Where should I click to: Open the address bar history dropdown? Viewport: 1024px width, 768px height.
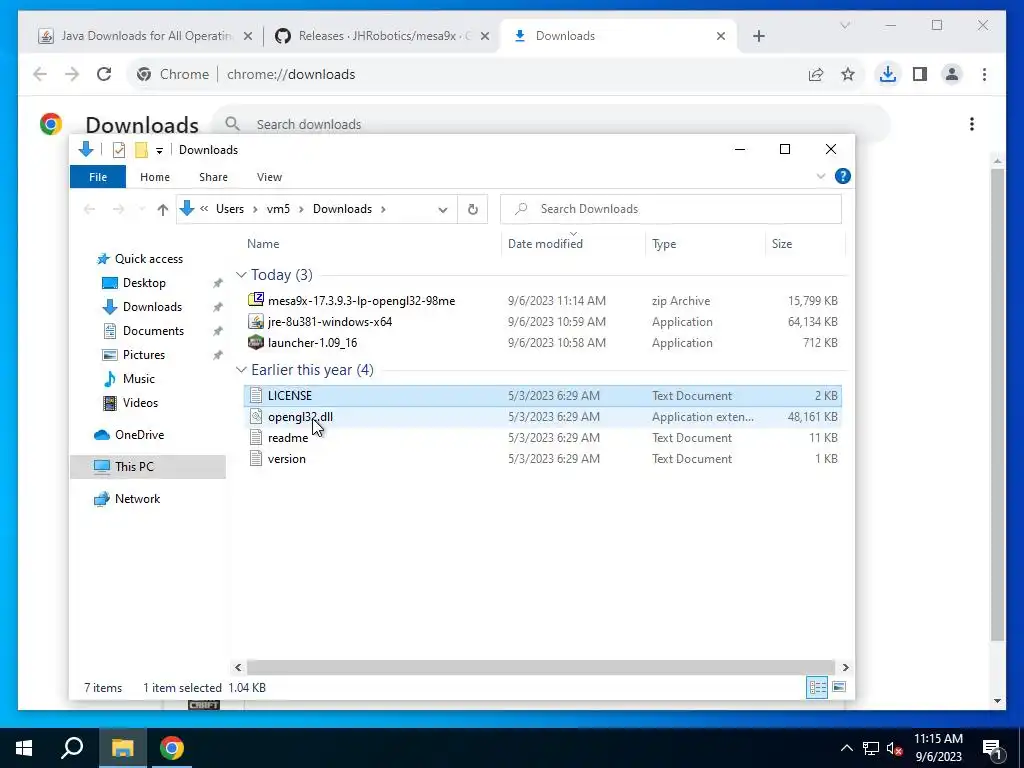click(x=443, y=210)
